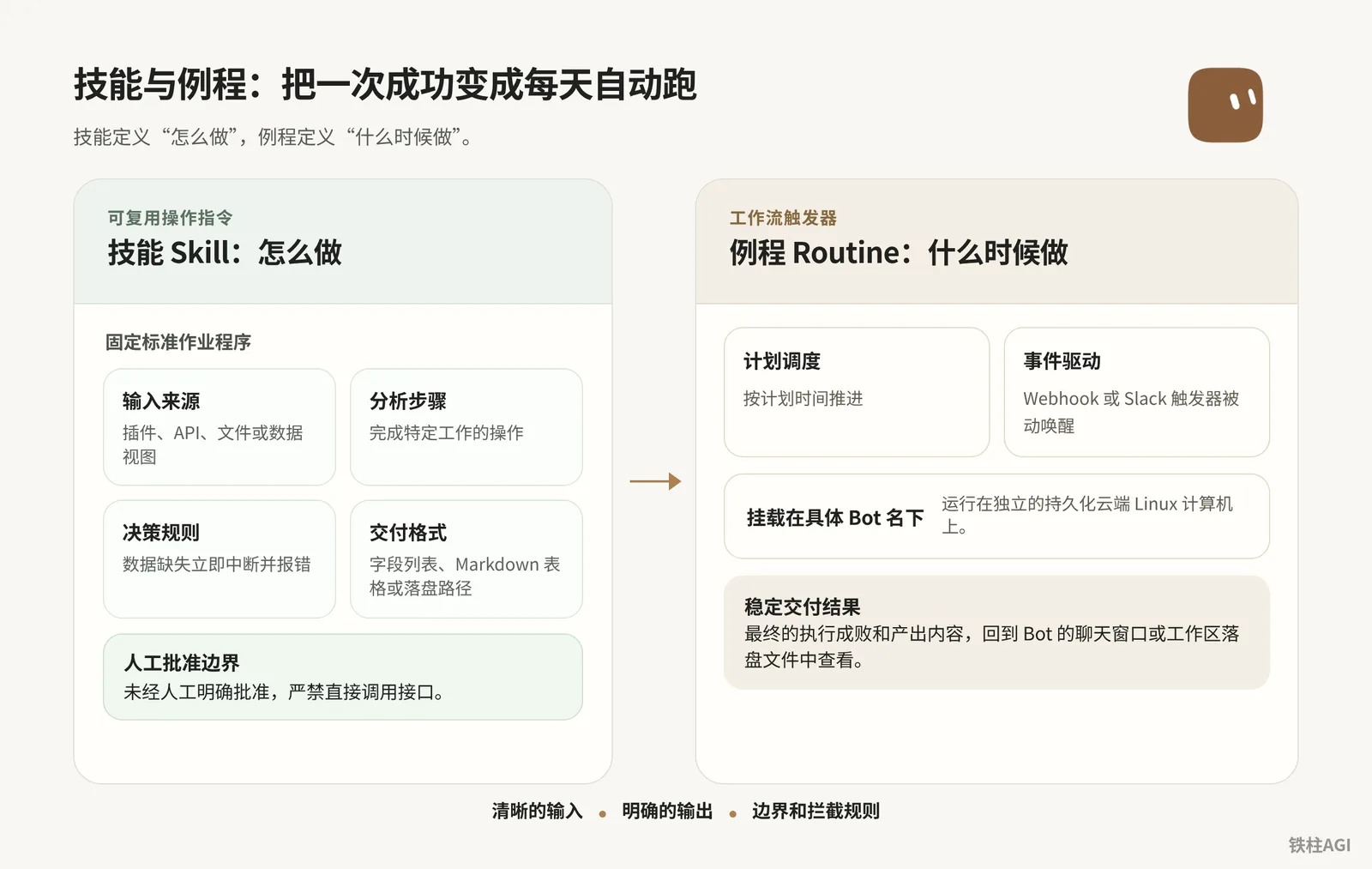Click the text 运行在独立的持久化云端 Linux 计算机上
1372x869 pixels.
tap(1087, 515)
